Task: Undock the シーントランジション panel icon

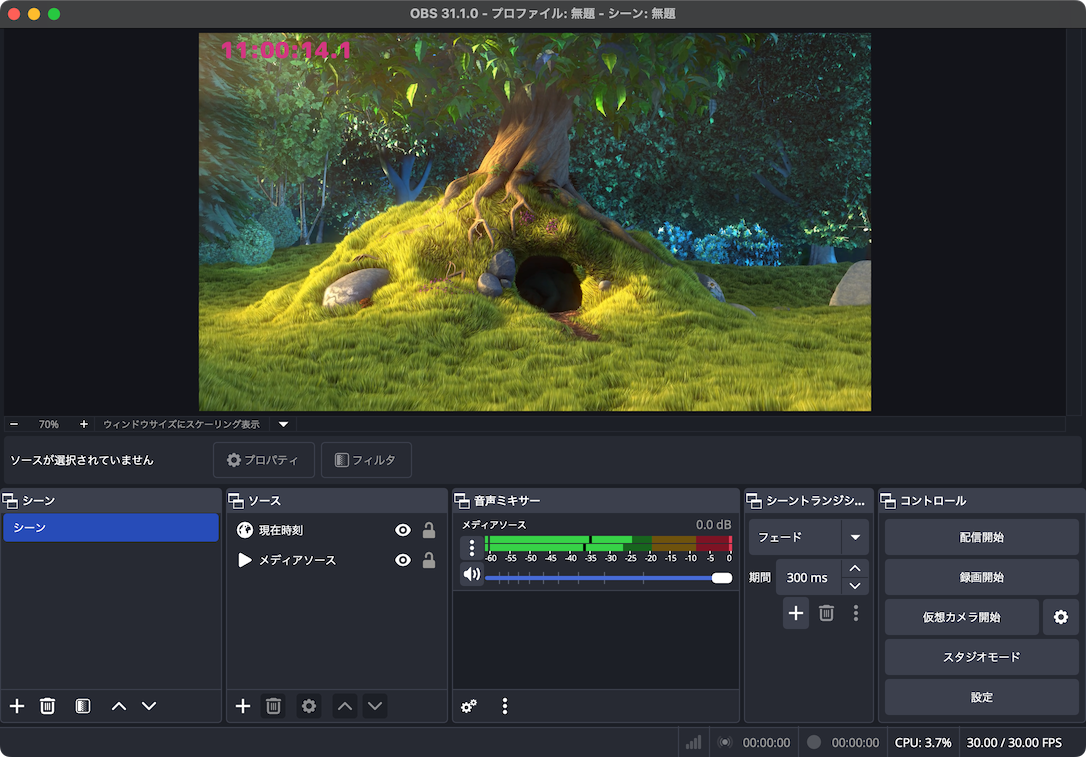Action: click(754, 501)
